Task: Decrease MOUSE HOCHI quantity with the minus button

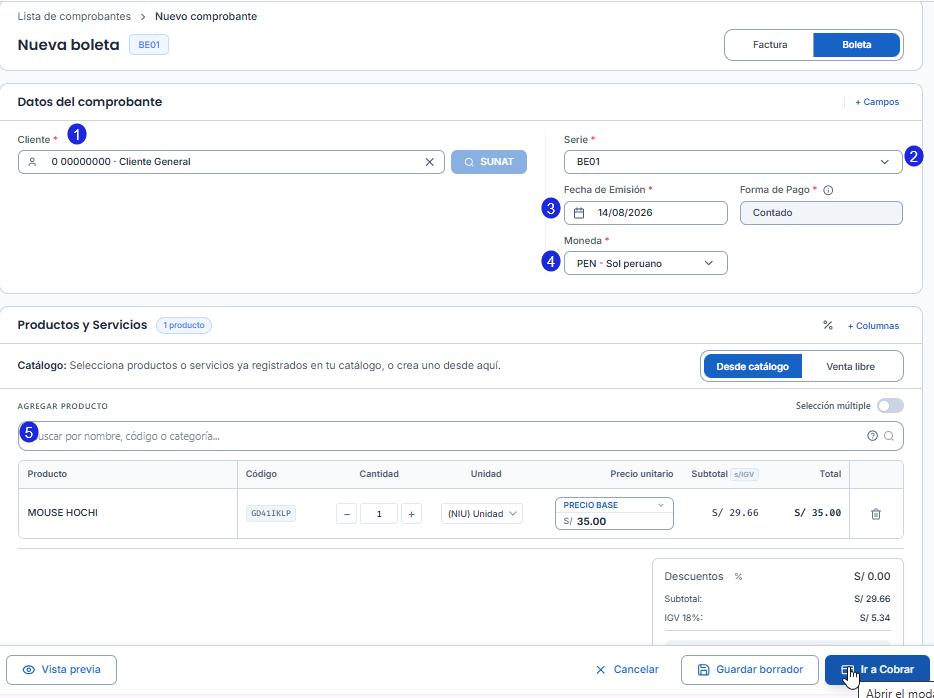Action: (347, 514)
